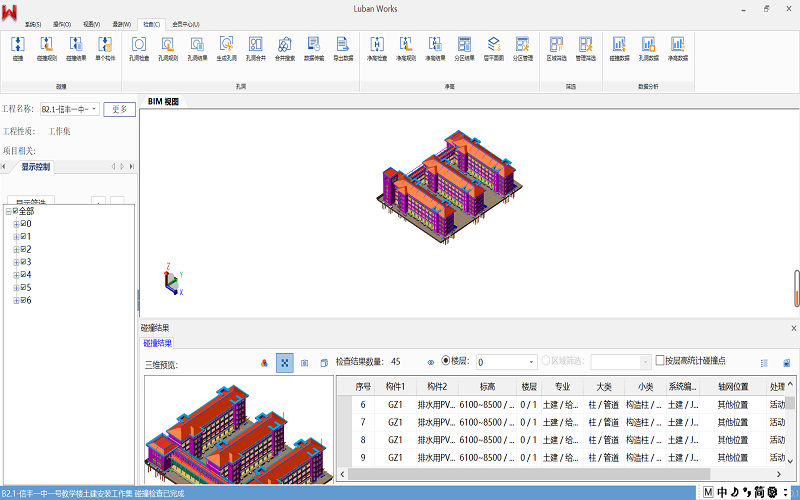Select the 碰撞结果 sub-tab
The image size is (800, 500).
click(x=157, y=343)
